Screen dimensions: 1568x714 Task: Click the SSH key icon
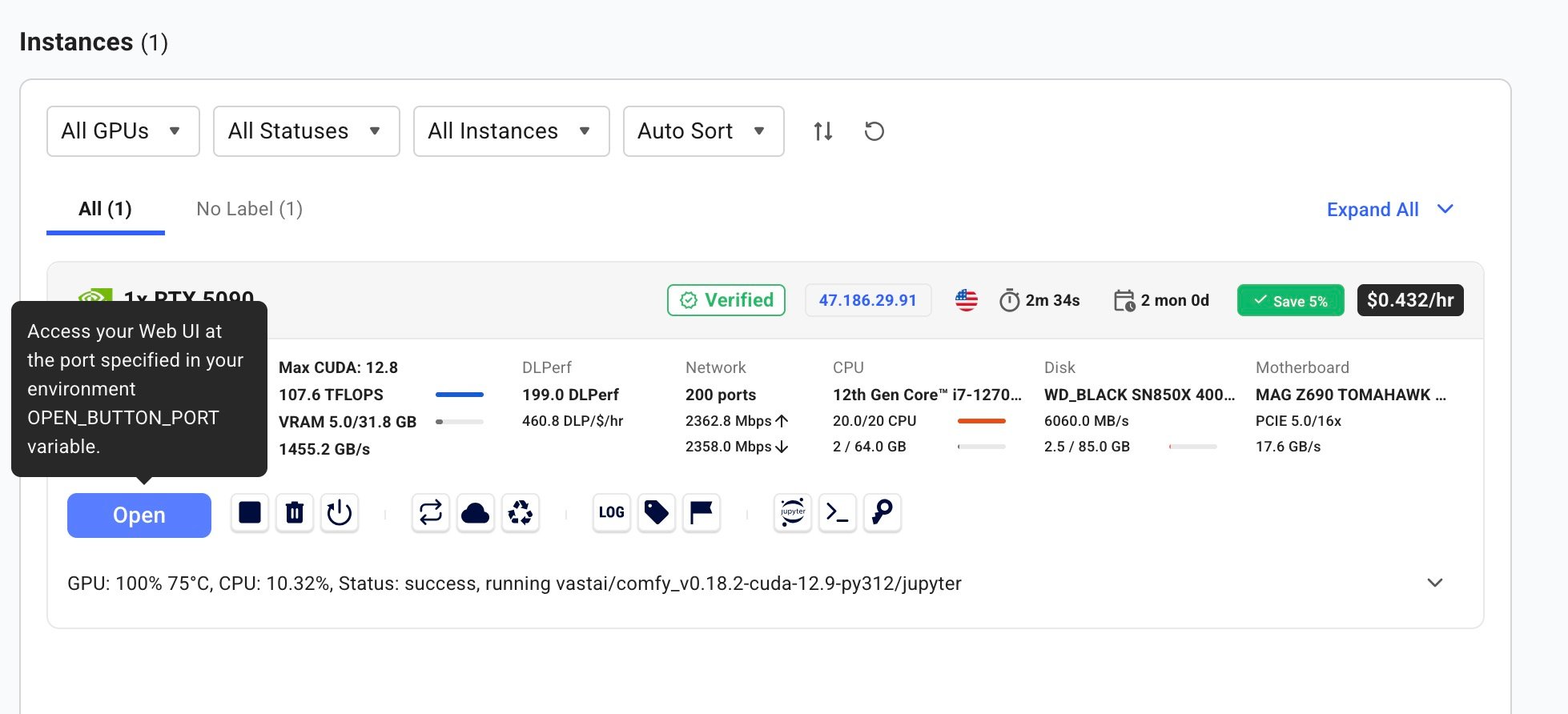tap(883, 513)
